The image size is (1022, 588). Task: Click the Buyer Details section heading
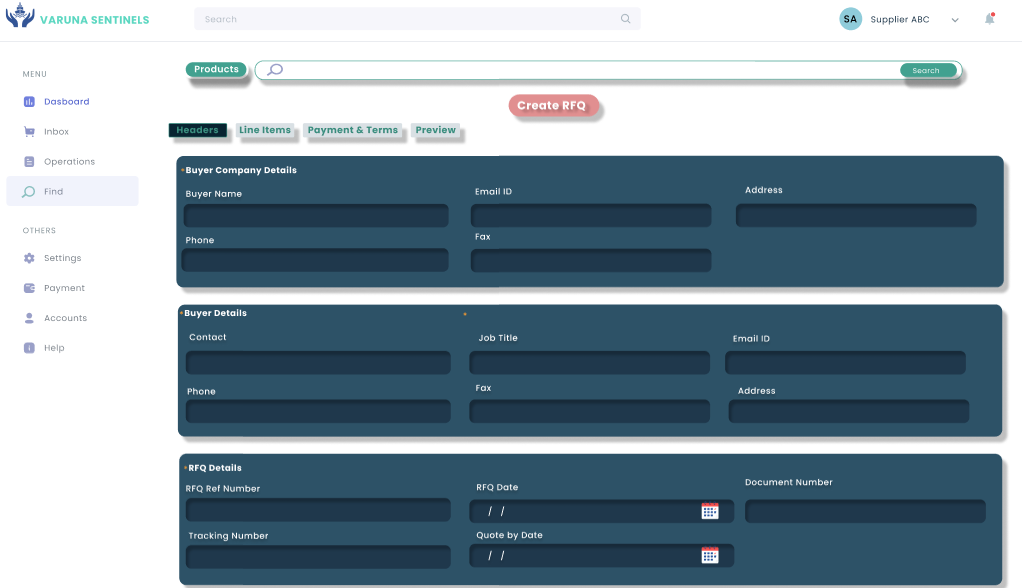[x=216, y=313]
